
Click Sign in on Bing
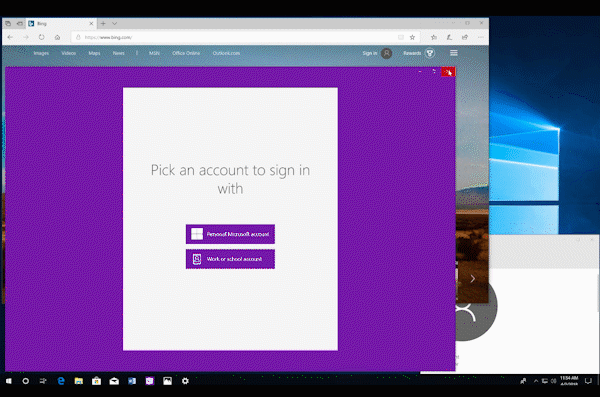pos(370,53)
